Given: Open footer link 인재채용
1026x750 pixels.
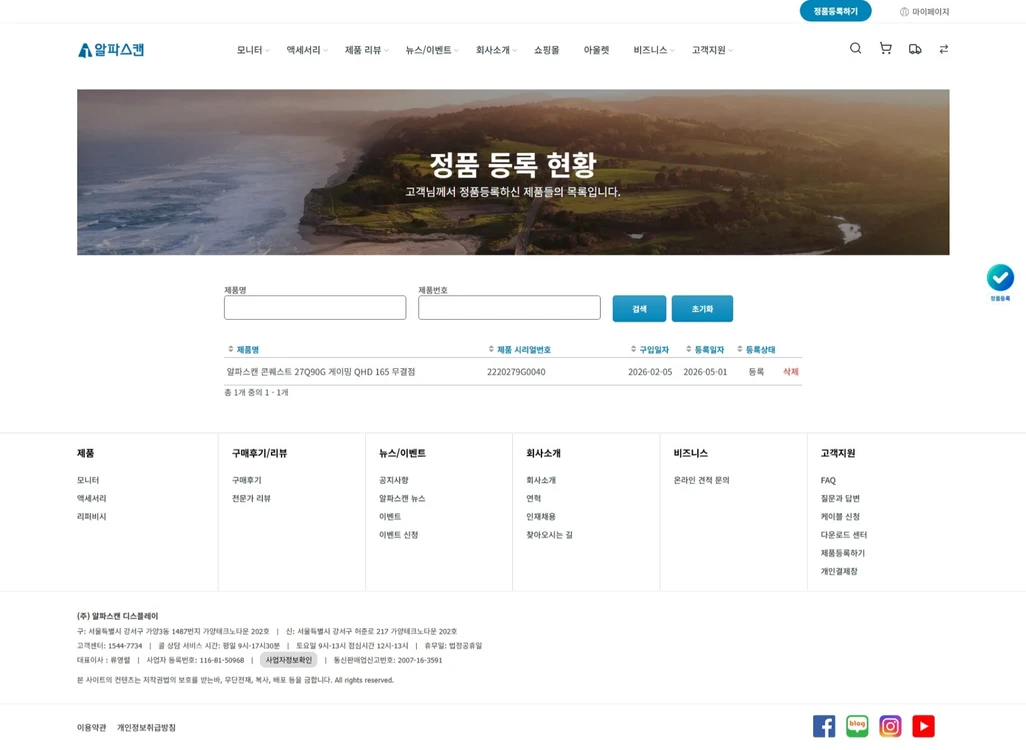Looking at the screenshot, I should (541, 517).
